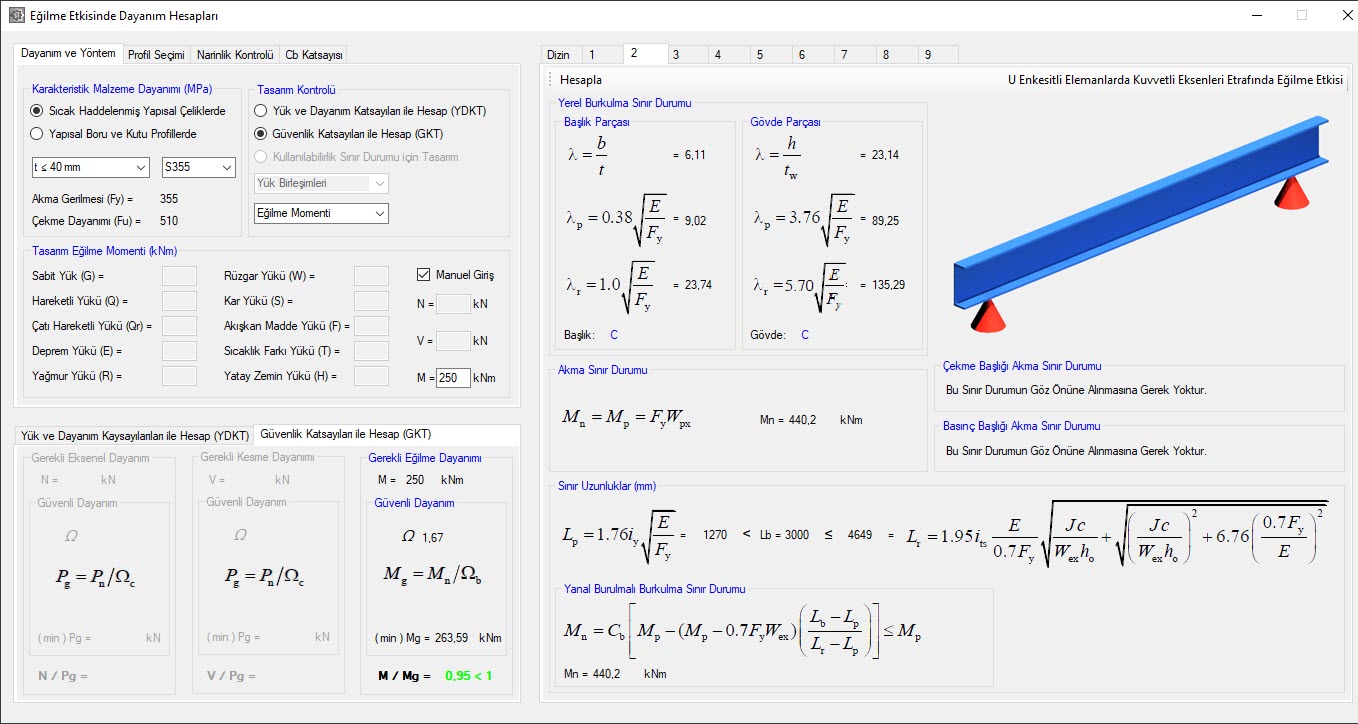Click the Lr value 4649
The height and width of the screenshot is (724, 1358).
860,535
